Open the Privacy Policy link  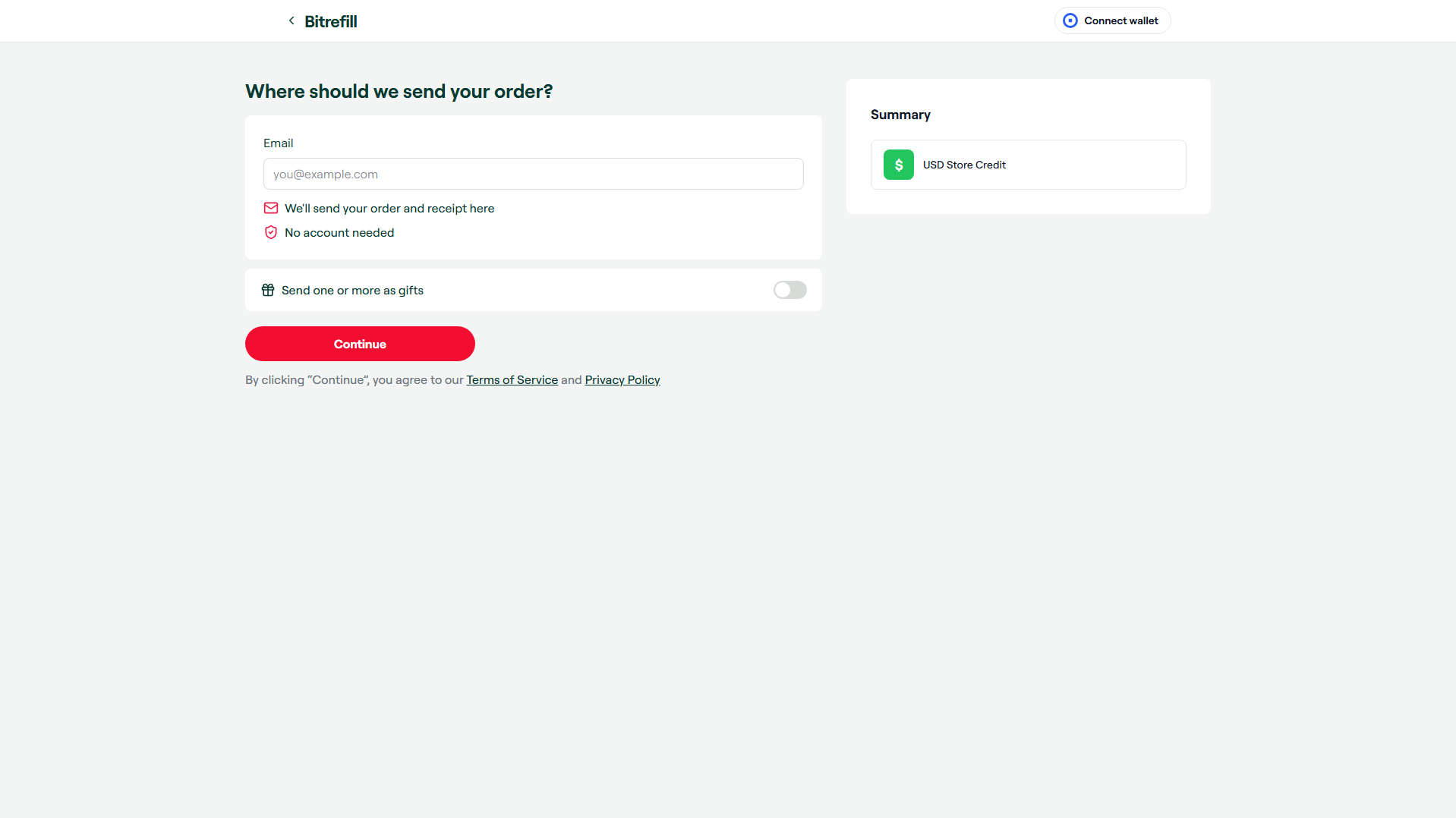[x=622, y=379]
